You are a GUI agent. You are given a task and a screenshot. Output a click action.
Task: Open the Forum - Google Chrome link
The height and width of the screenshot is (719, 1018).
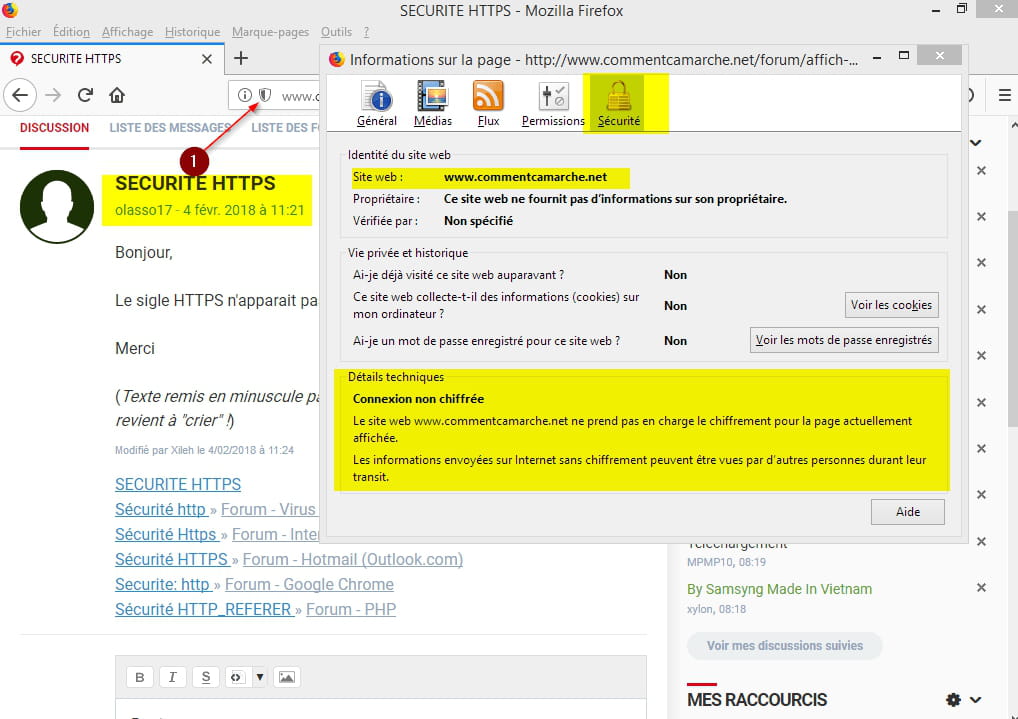(309, 585)
